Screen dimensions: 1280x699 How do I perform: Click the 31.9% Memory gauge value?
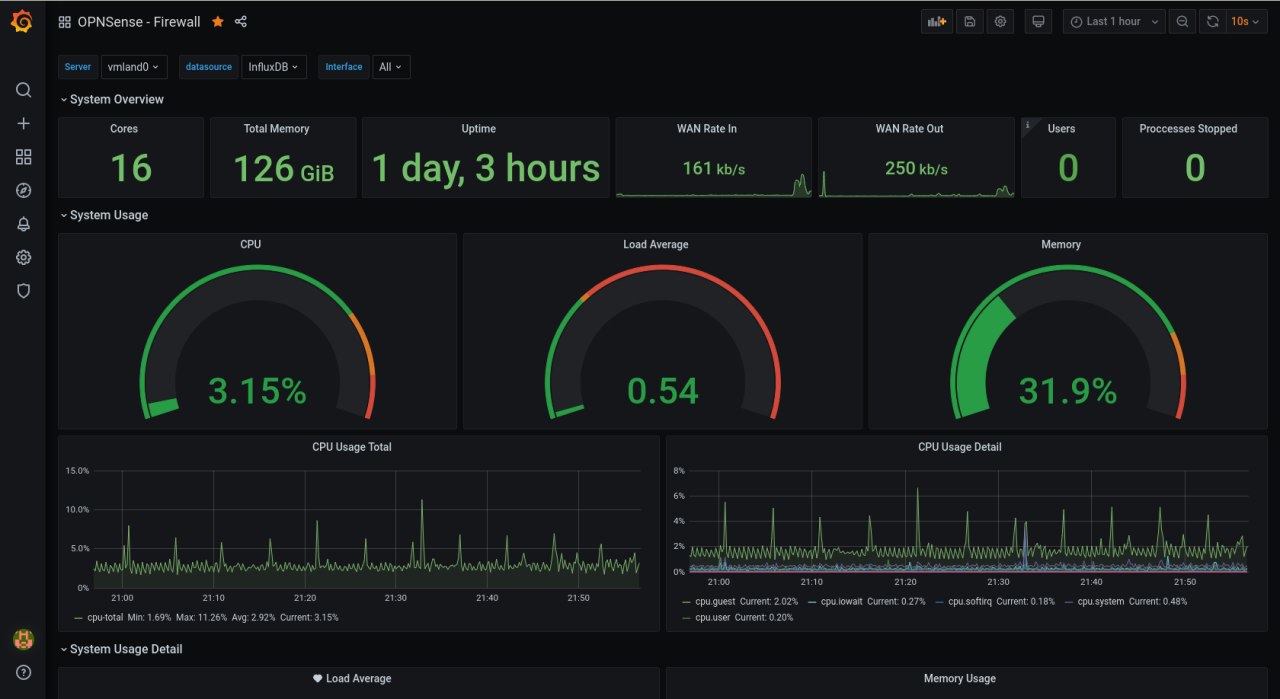coord(1068,390)
